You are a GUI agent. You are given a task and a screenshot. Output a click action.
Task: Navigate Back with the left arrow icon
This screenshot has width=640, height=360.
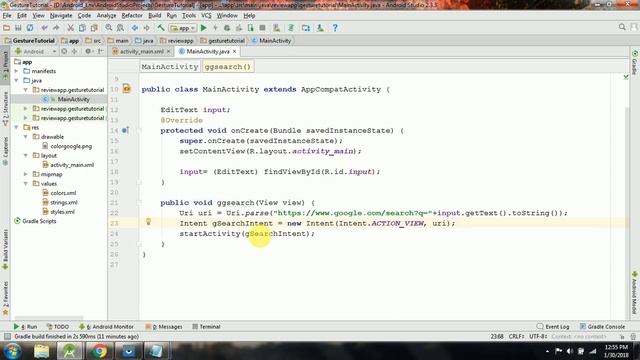coord(135,28)
